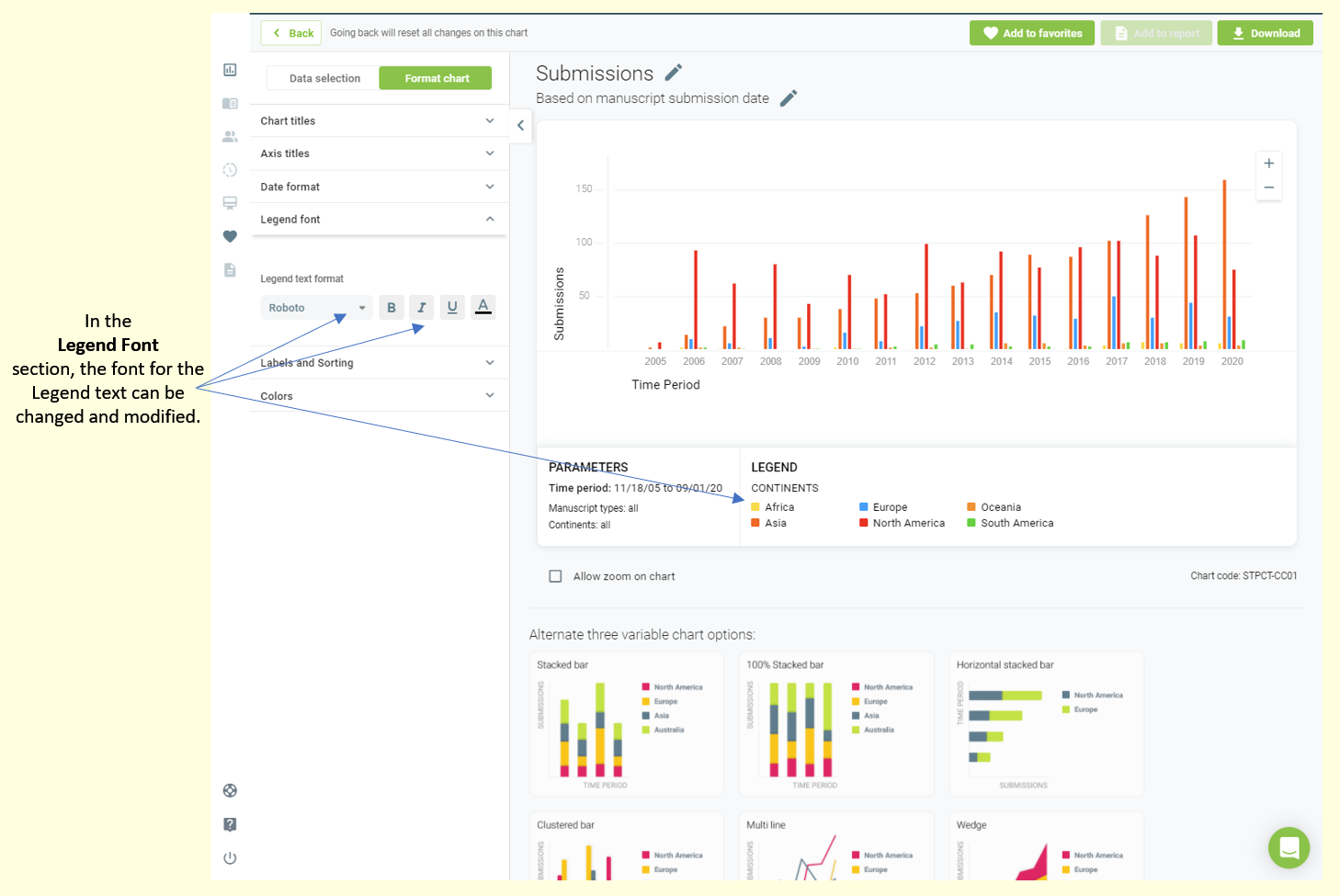Open legend text color picker
The height and width of the screenshot is (896, 1340).
pos(483,307)
